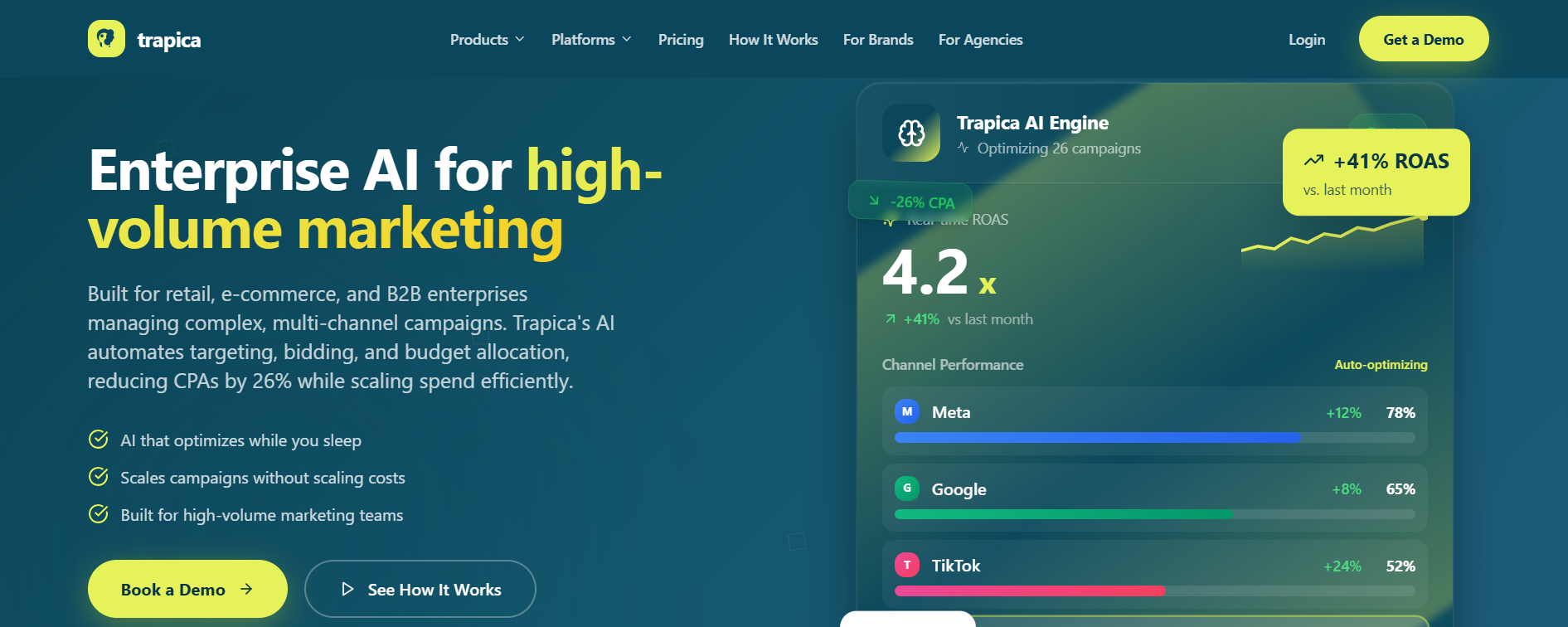Click the TikTok performance progress bar
1568x627 pixels.
click(1155, 591)
